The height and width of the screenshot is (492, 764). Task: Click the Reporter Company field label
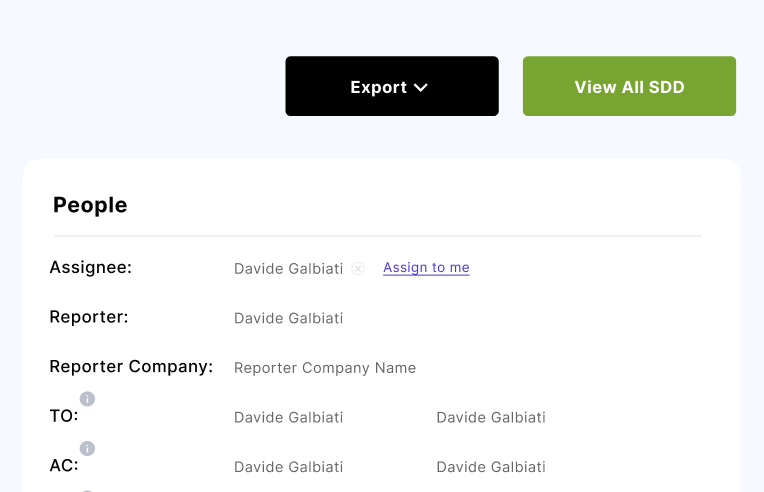point(131,366)
